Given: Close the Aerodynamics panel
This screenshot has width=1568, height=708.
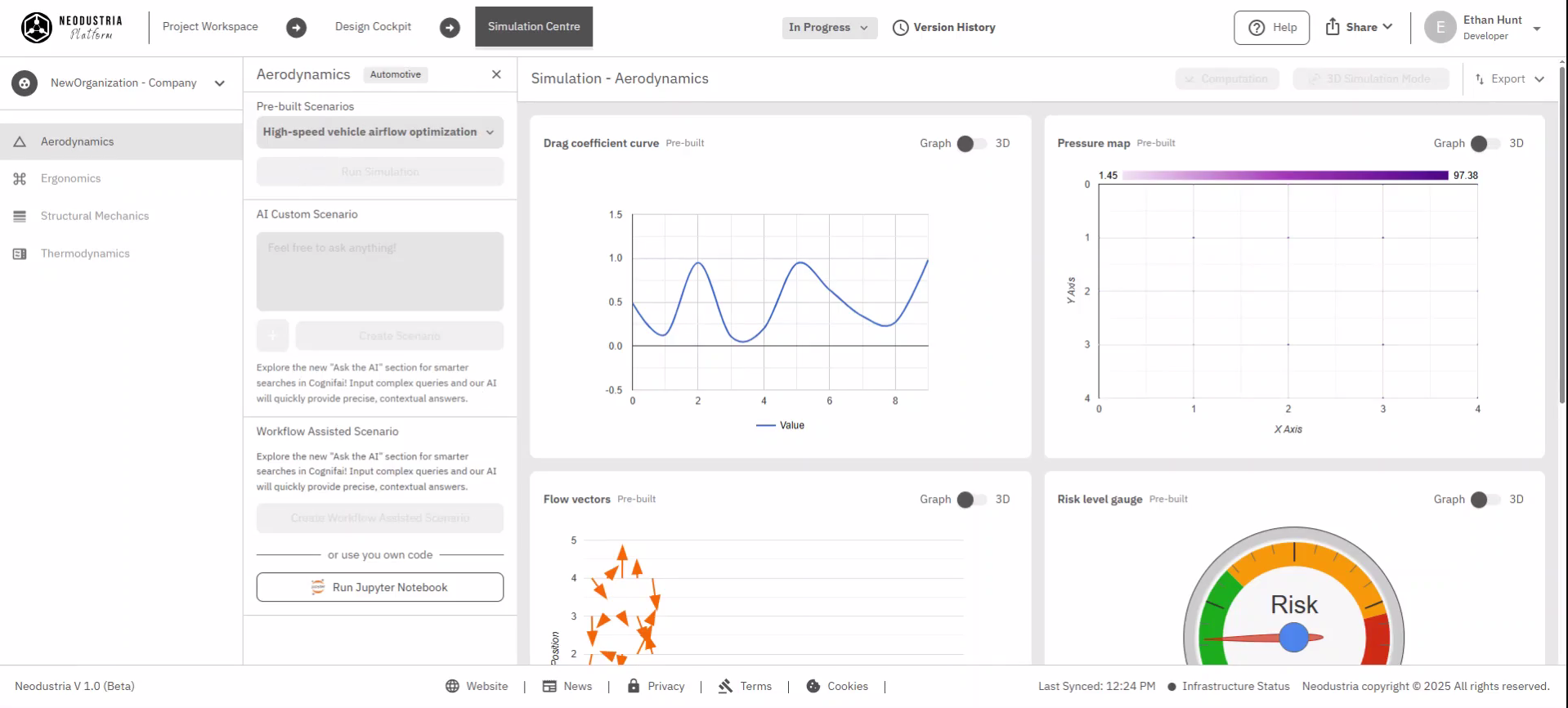Looking at the screenshot, I should click(x=496, y=74).
